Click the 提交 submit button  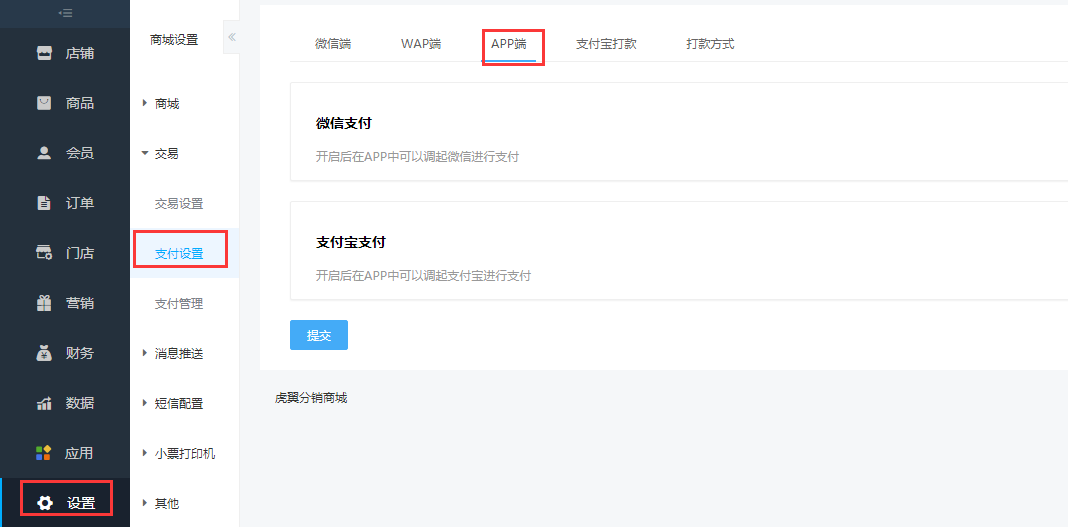pyautogui.click(x=319, y=335)
